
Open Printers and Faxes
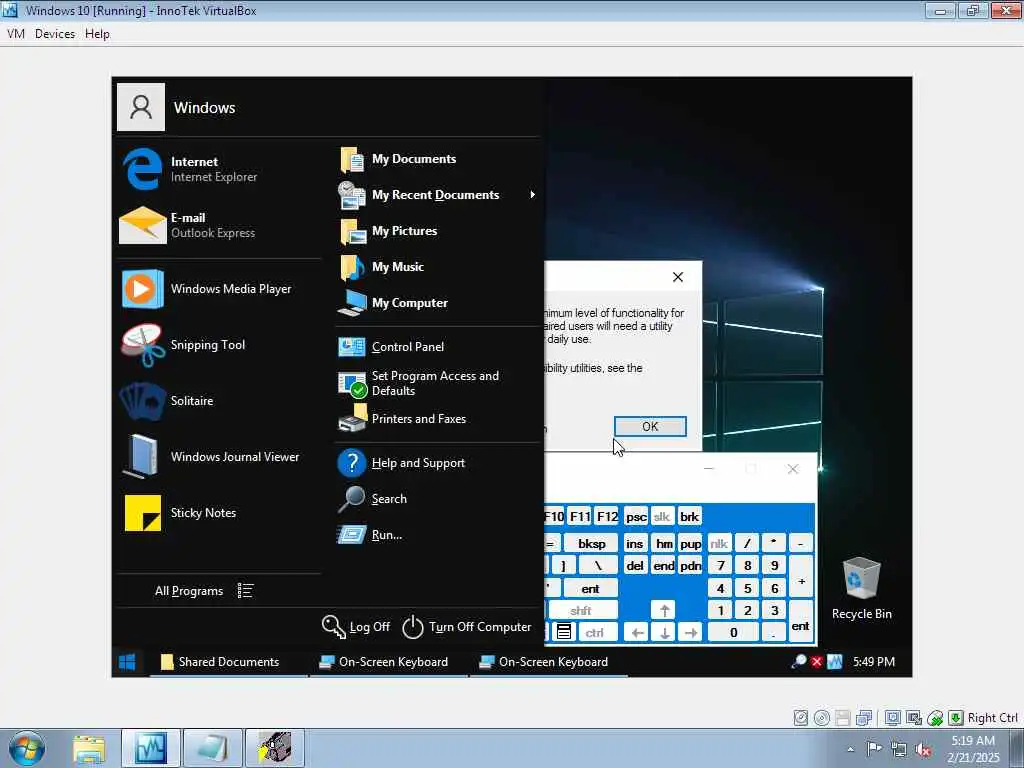point(438,419)
